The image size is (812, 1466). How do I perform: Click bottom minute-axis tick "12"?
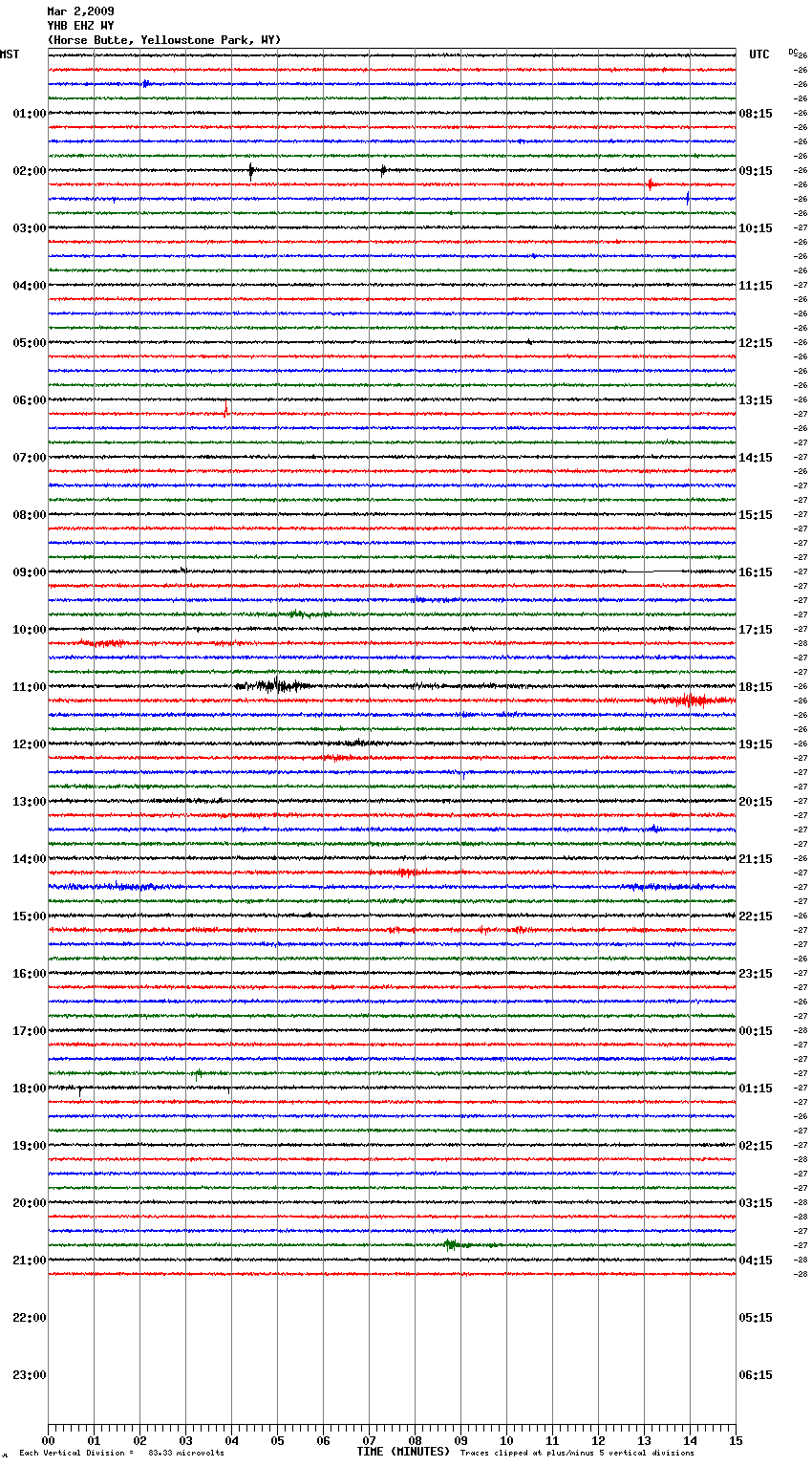[x=598, y=1440]
